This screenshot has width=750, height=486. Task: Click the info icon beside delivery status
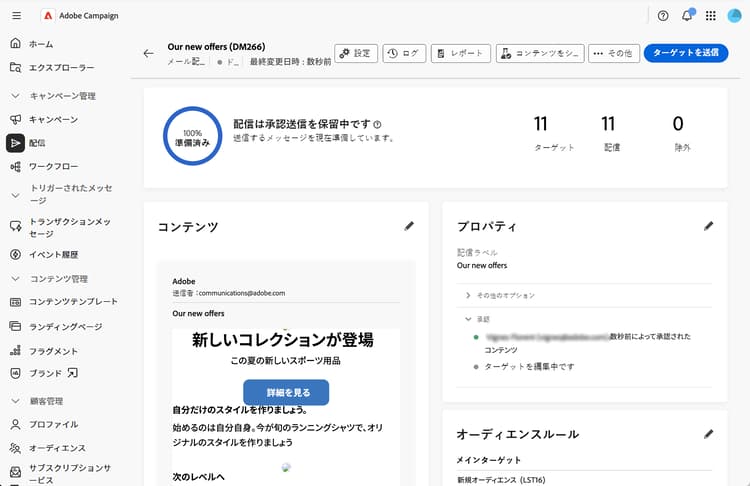pyautogui.click(x=377, y=124)
